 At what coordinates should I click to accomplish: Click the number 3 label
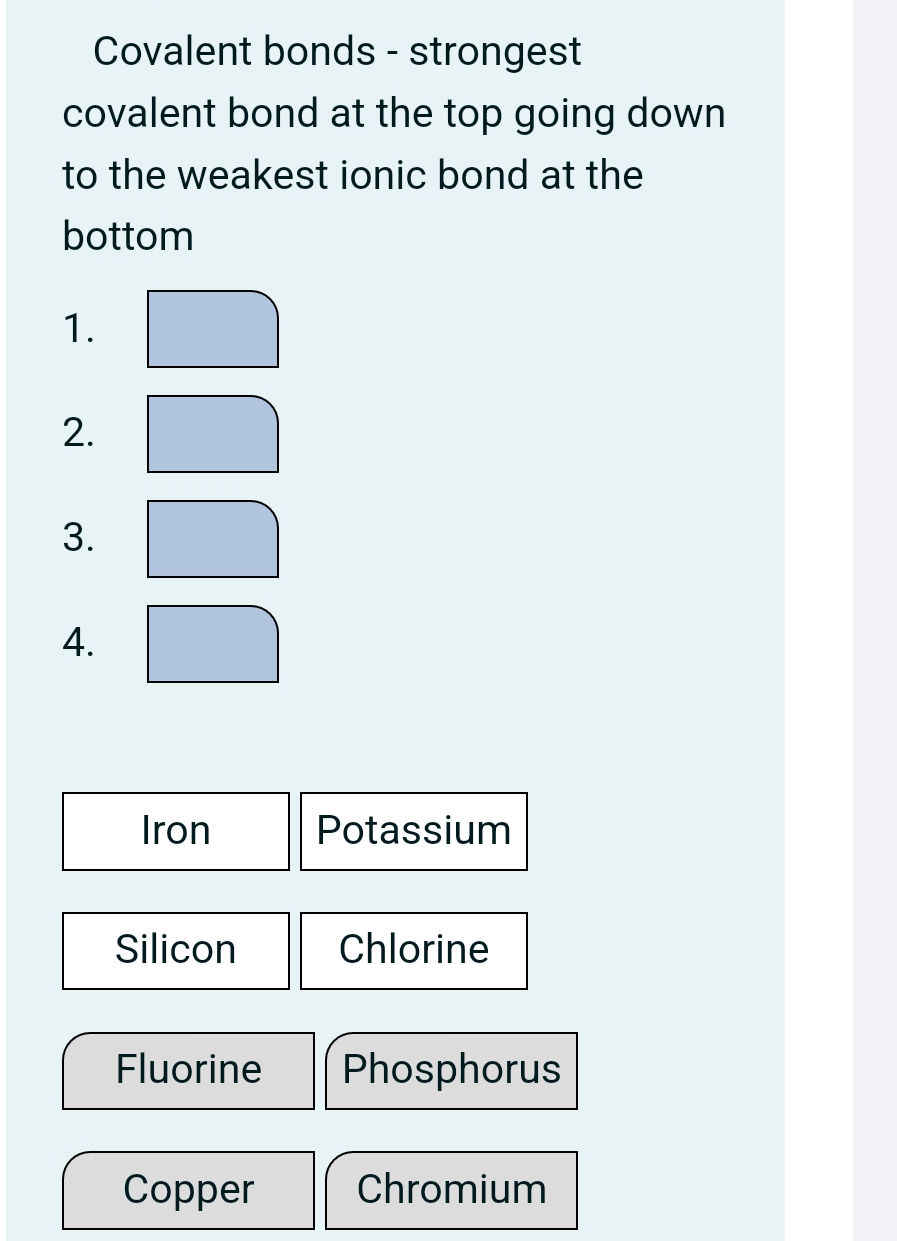78,538
